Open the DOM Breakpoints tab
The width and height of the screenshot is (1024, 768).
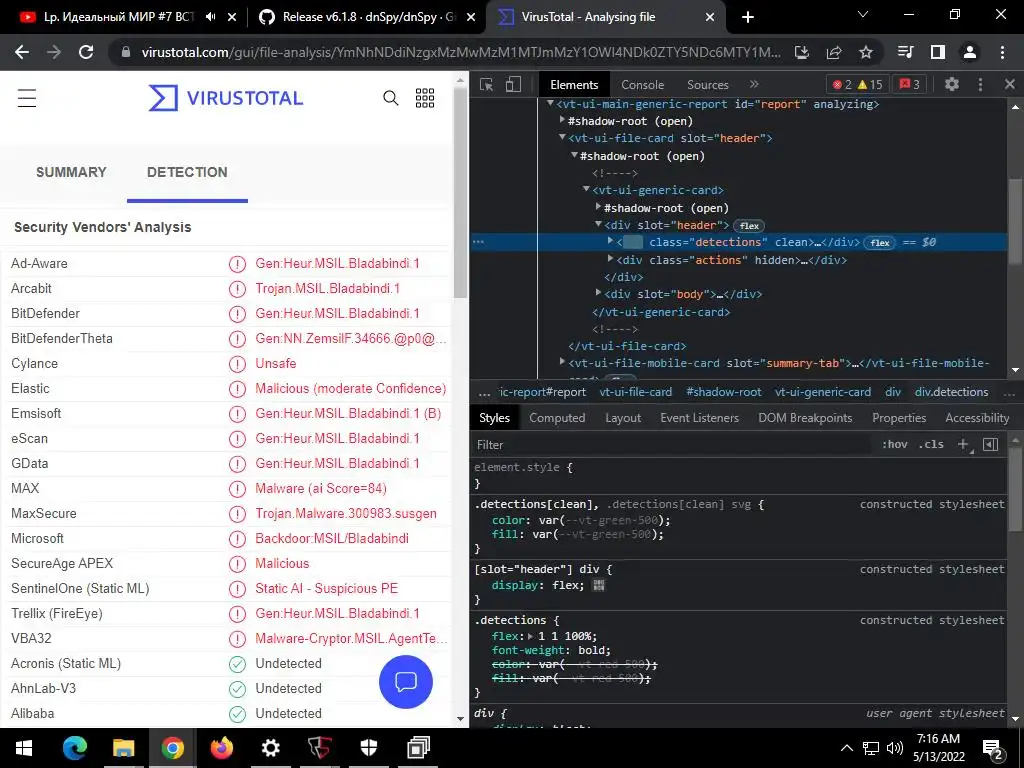[805, 418]
